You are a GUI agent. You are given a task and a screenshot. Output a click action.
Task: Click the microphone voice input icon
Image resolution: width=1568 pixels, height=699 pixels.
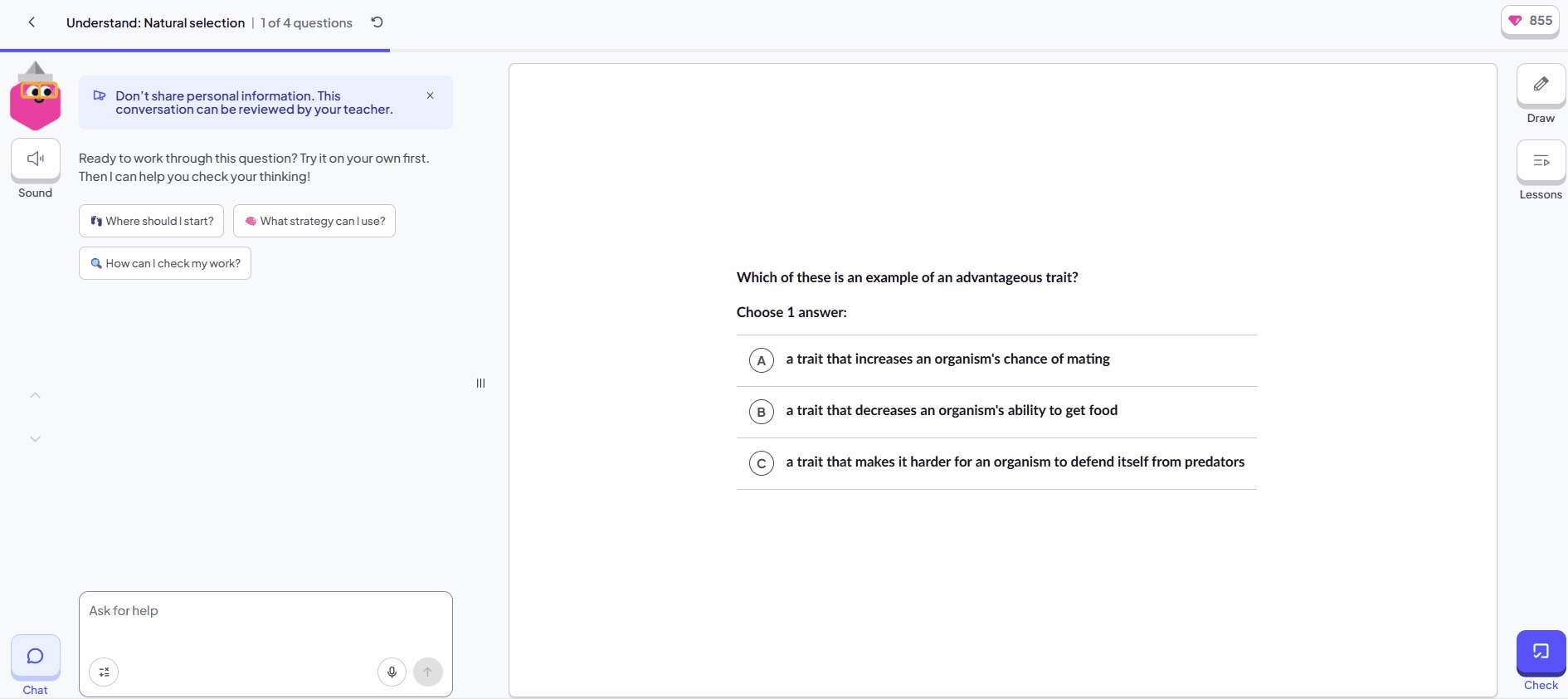tap(392, 672)
